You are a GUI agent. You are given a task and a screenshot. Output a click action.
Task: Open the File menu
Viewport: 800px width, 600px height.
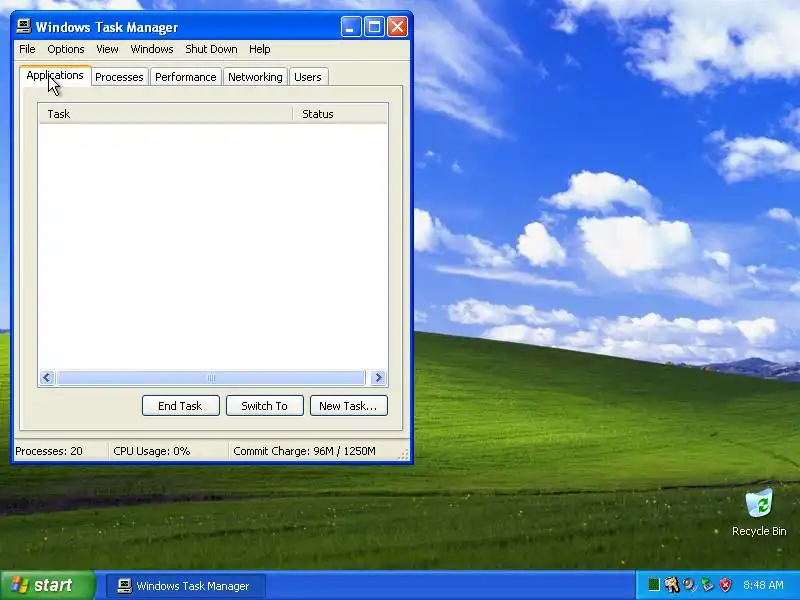click(27, 49)
